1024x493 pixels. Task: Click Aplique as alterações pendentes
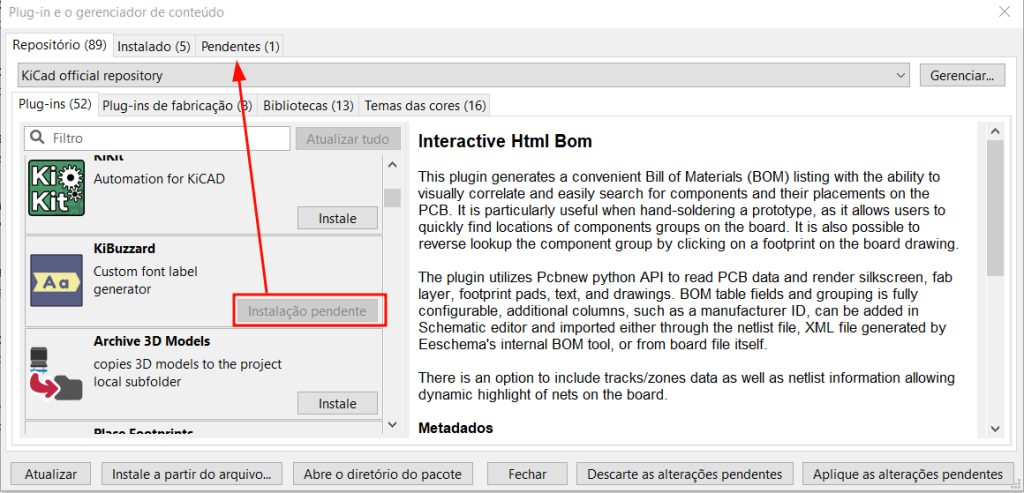pyautogui.click(x=908, y=474)
